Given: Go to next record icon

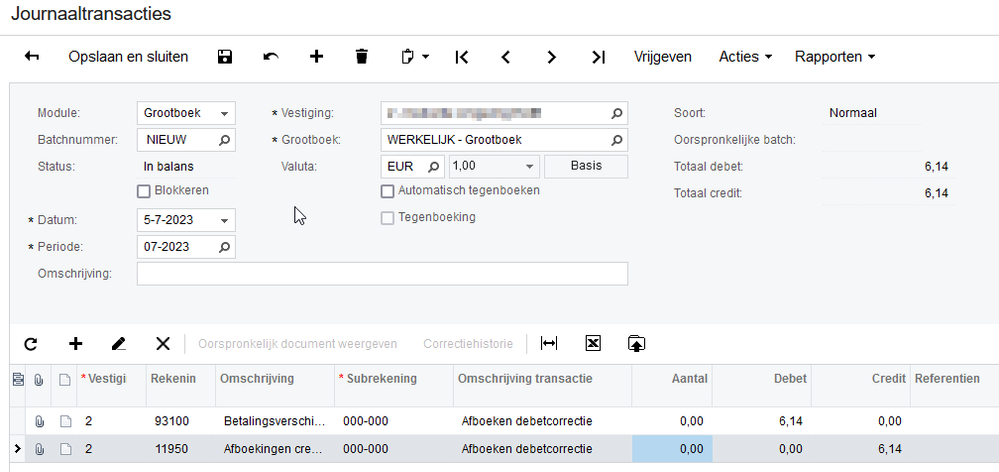Looking at the screenshot, I should click(552, 57).
